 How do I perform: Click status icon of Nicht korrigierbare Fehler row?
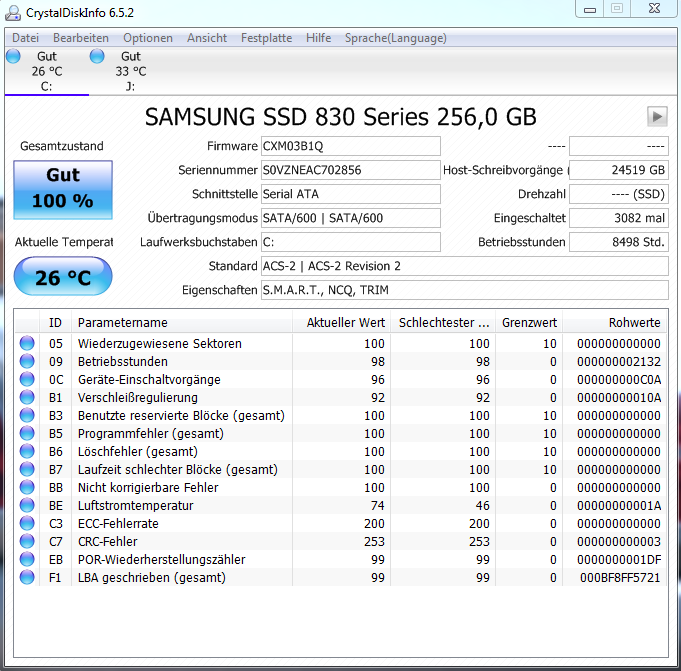pos(27,487)
